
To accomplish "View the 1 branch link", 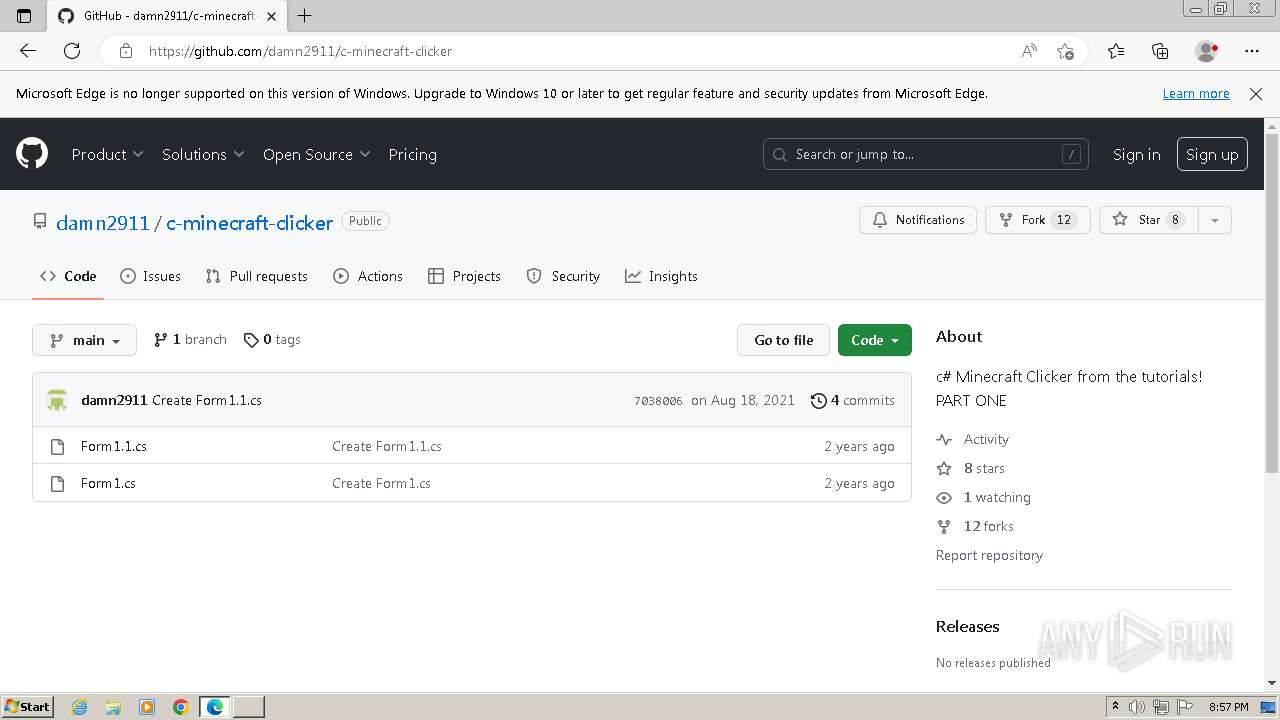I will point(190,340).
